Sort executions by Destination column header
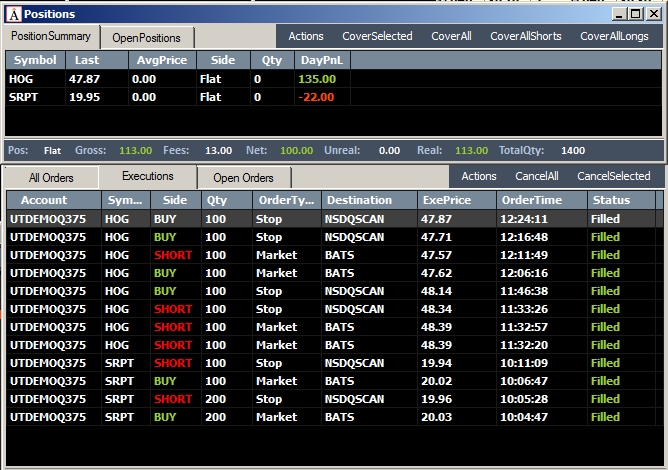This screenshot has height=470, width=668. pos(369,200)
